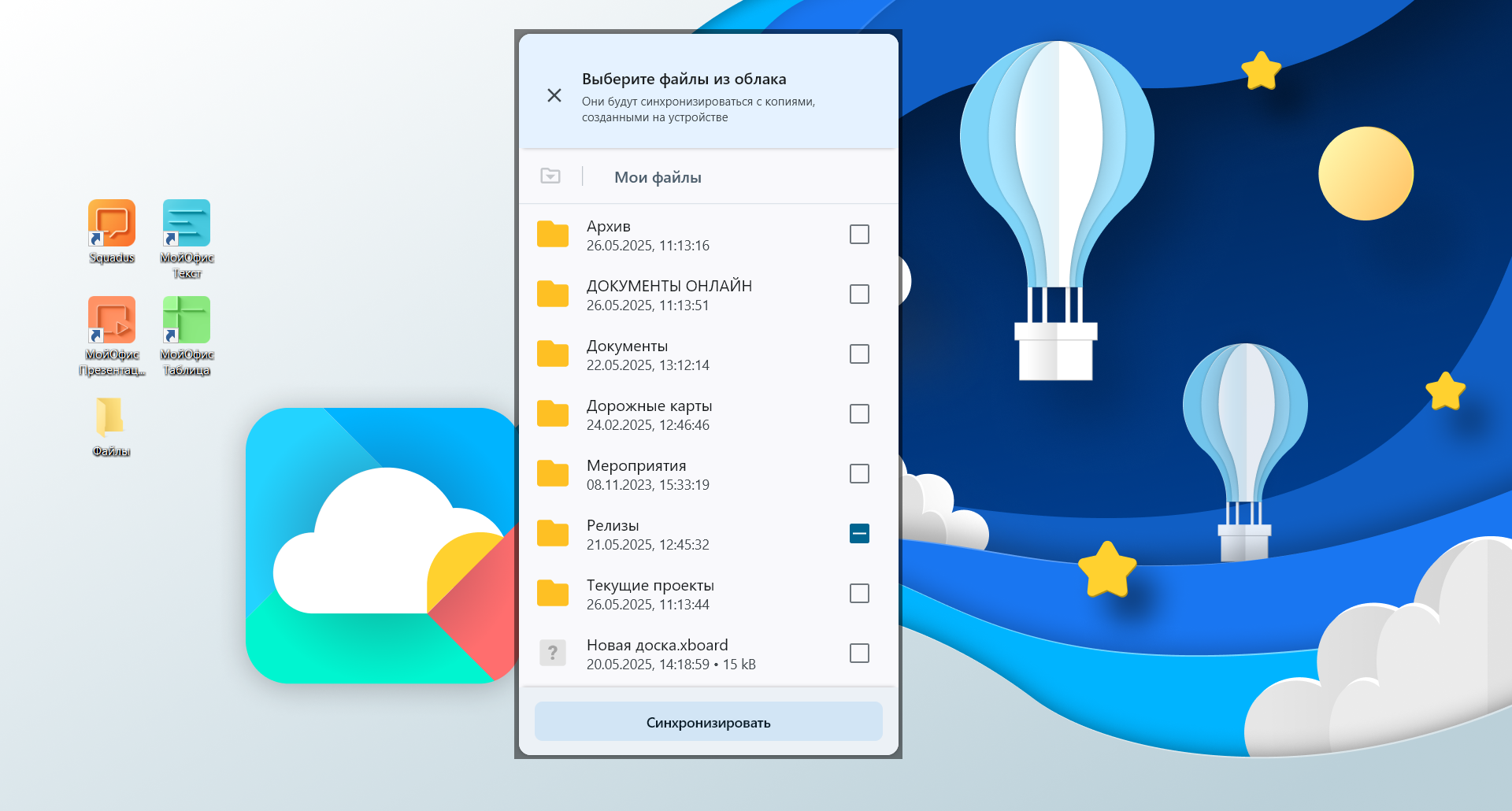The width and height of the screenshot is (1512, 811).
Task: Click the large cloud app logo
Action: [381, 545]
